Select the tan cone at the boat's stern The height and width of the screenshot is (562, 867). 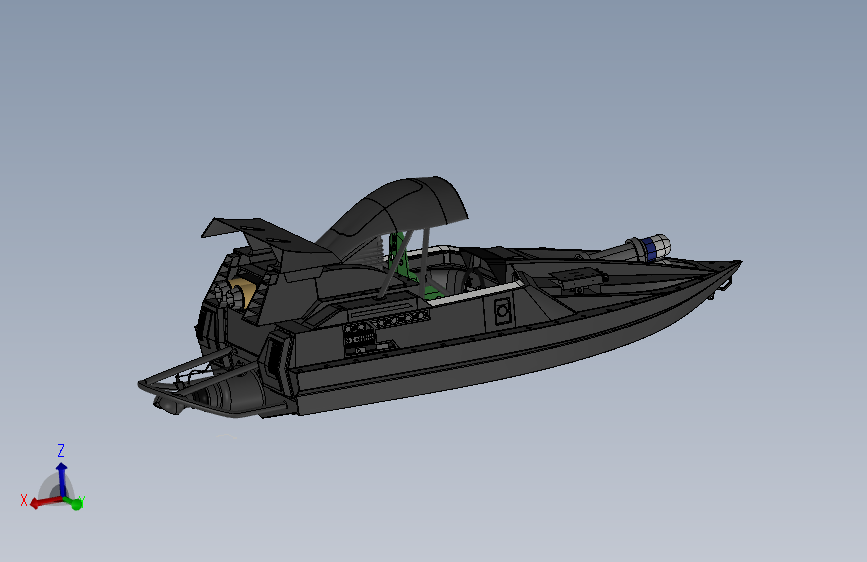click(244, 292)
